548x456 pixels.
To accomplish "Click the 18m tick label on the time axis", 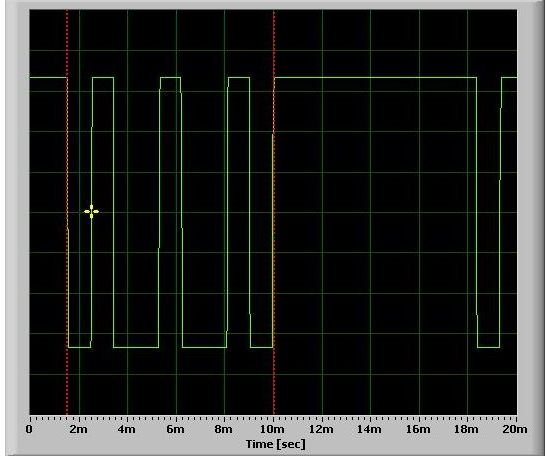I will [x=466, y=429].
